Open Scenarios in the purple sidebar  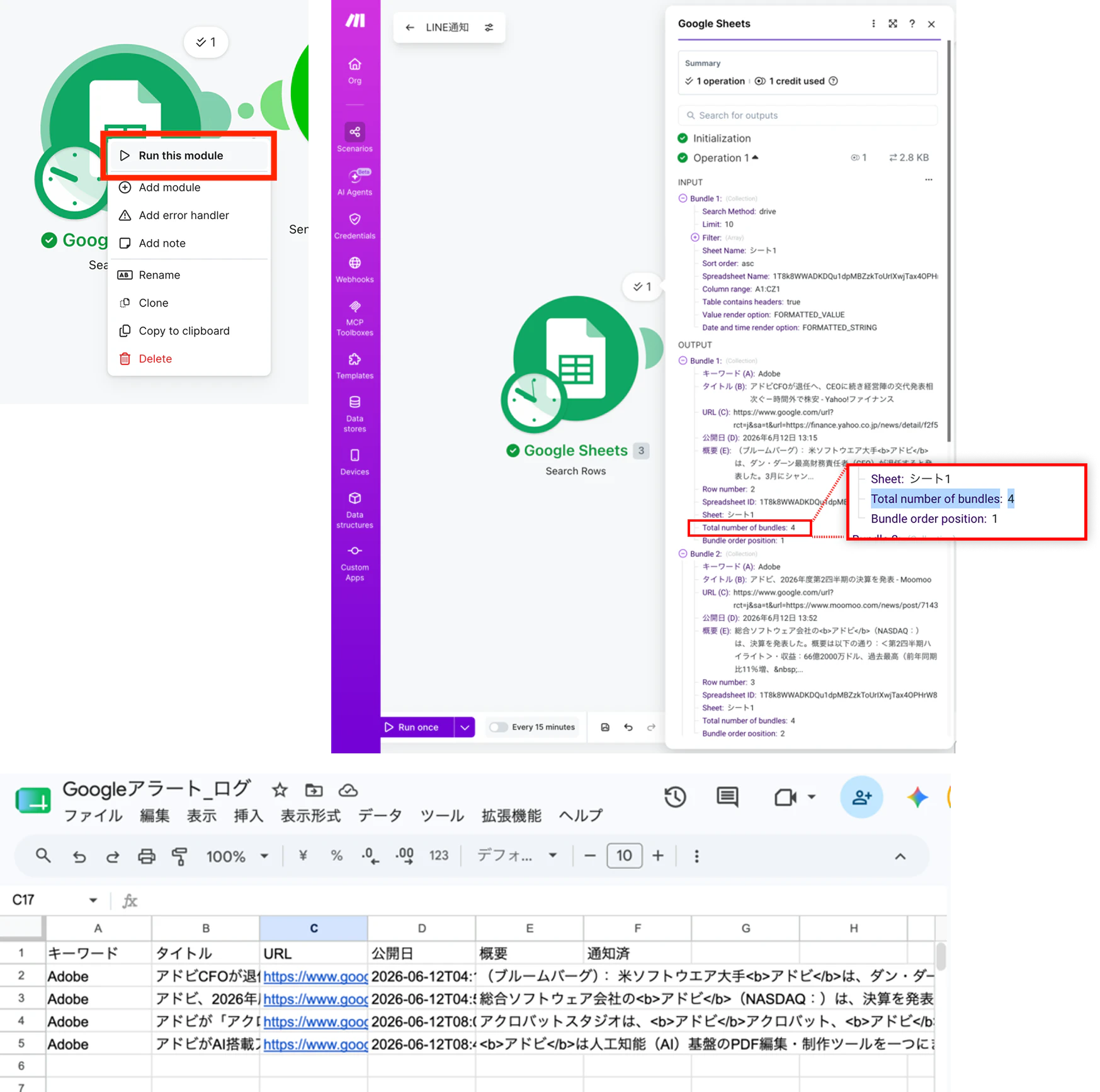[x=354, y=138]
